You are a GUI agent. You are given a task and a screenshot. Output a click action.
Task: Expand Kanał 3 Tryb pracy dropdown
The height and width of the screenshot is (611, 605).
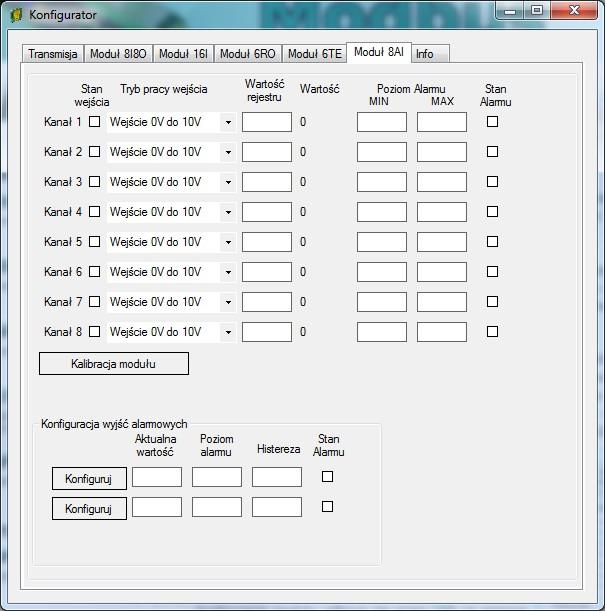tap(171, 182)
